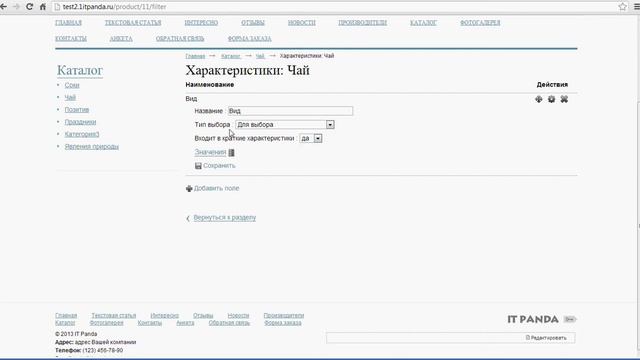
Task: Bookmark page with star icon
Action: [622, 7]
